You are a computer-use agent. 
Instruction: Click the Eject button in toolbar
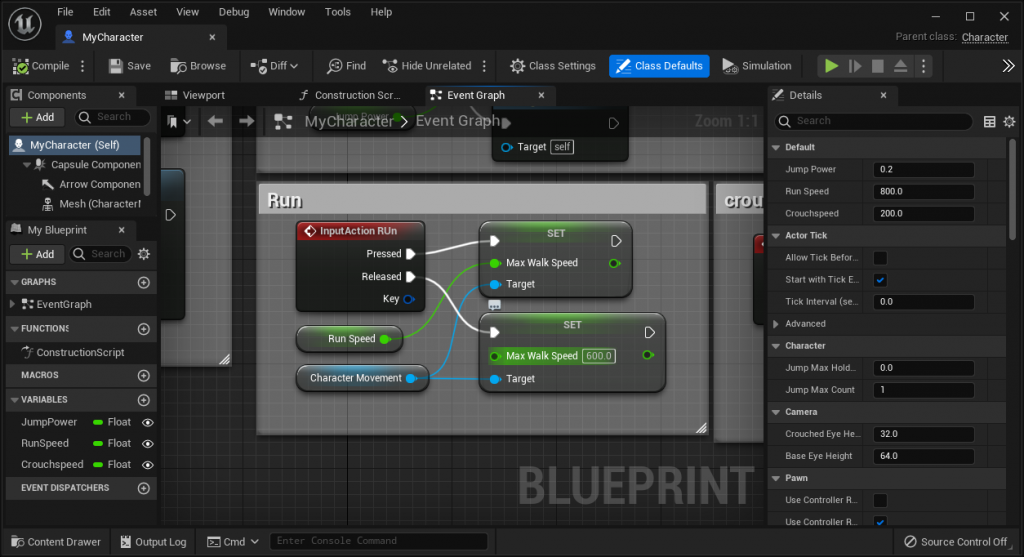click(x=900, y=66)
